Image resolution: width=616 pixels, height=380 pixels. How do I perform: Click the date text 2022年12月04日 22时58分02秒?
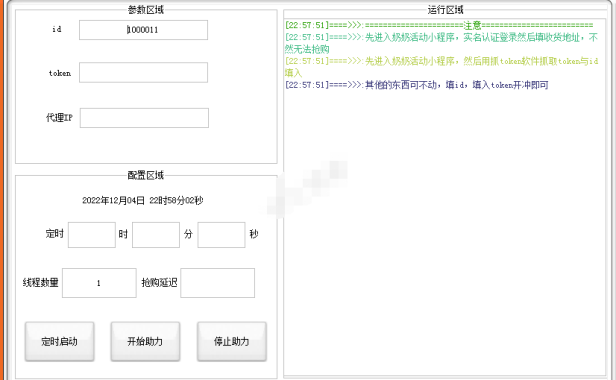pyautogui.click(x=143, y=200)
